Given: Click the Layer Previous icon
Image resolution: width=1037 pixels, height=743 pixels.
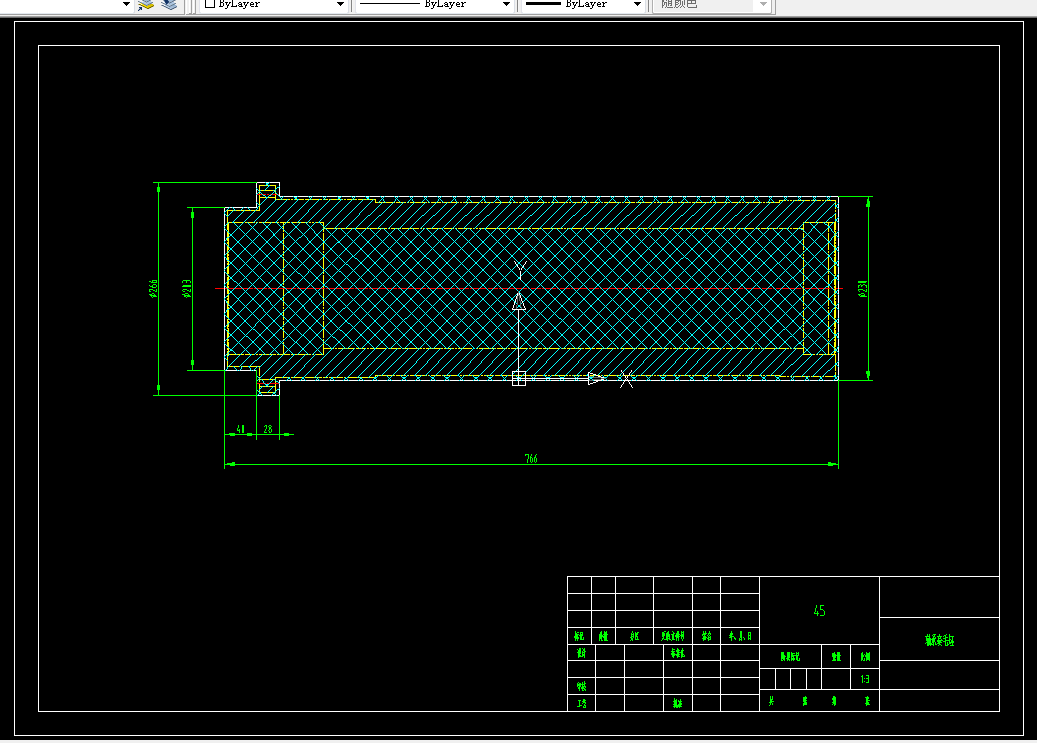Looking at the screenshot, I should pos(169,5).
